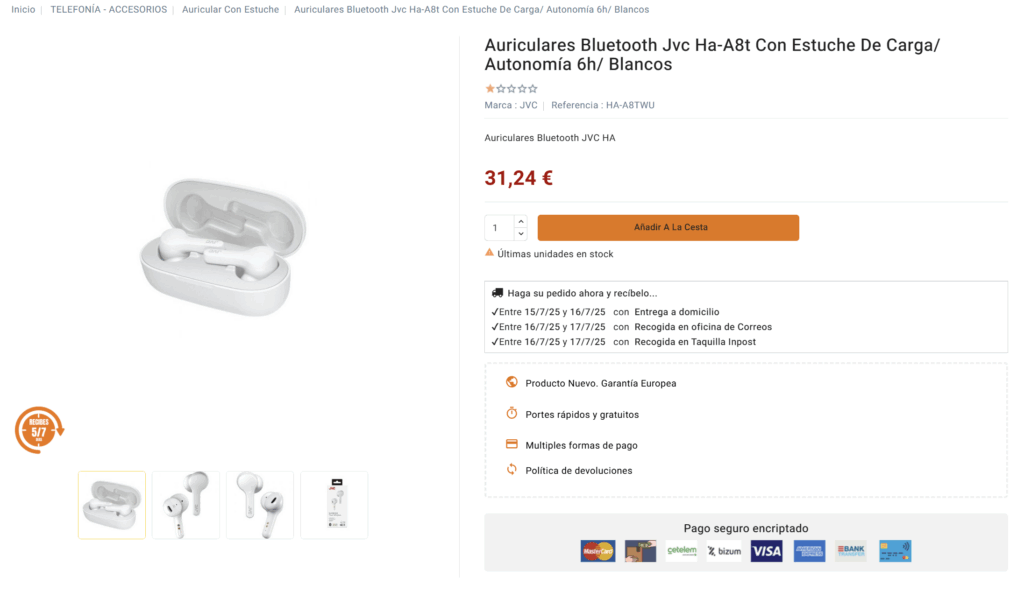
Task: Click the orange 5/7 delivery badge
Action: [39, 430]
